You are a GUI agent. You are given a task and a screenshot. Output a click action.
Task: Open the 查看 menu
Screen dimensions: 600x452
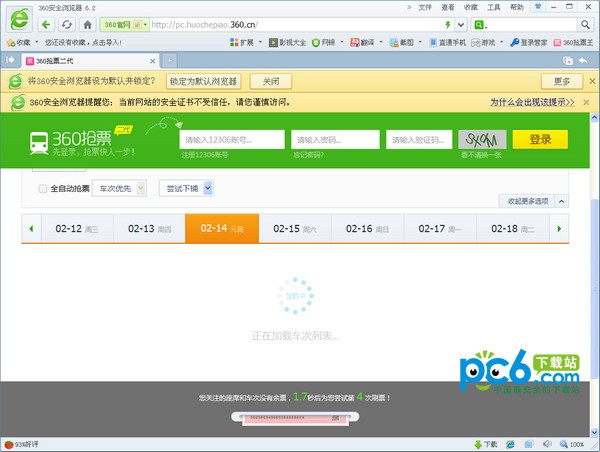click(x=448, y=7)
